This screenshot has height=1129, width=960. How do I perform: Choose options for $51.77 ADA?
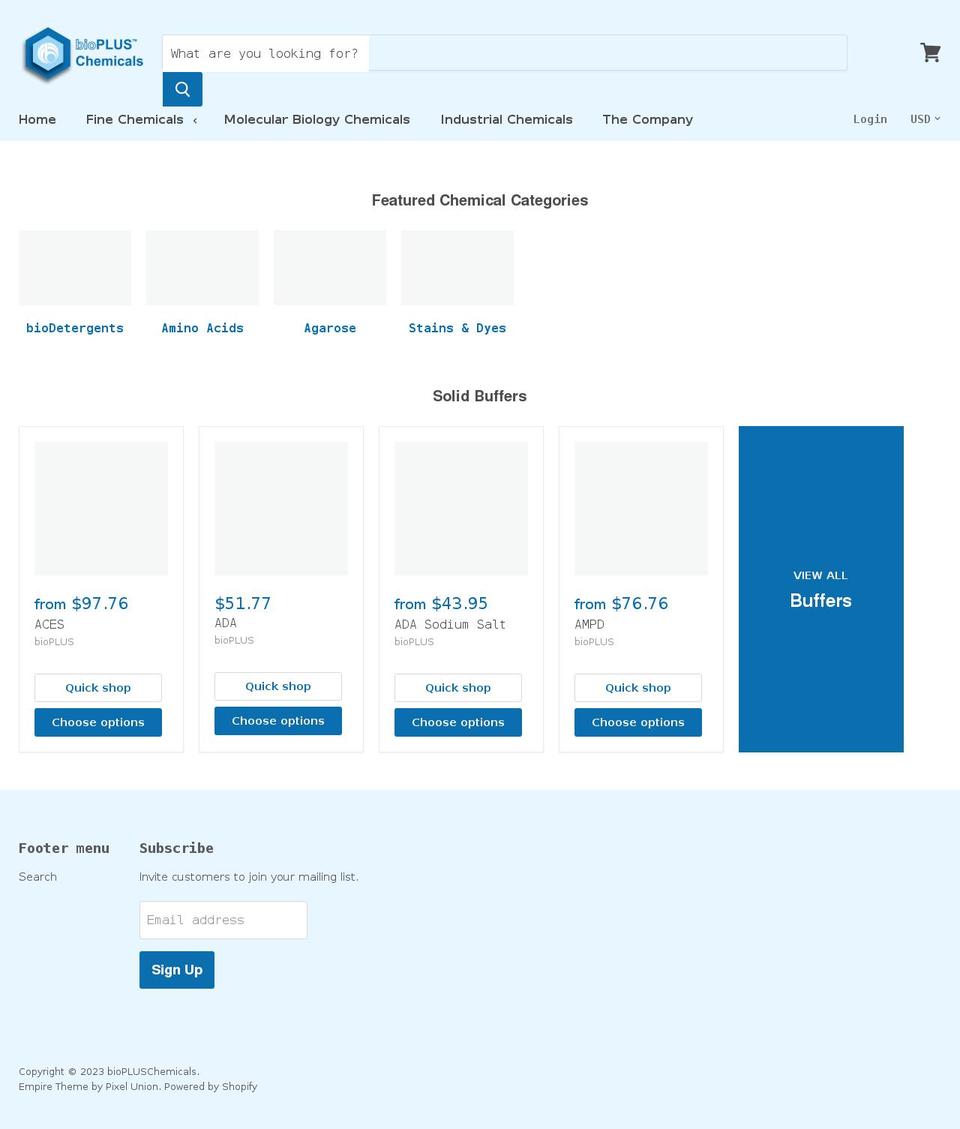click(x=278, y=721)
